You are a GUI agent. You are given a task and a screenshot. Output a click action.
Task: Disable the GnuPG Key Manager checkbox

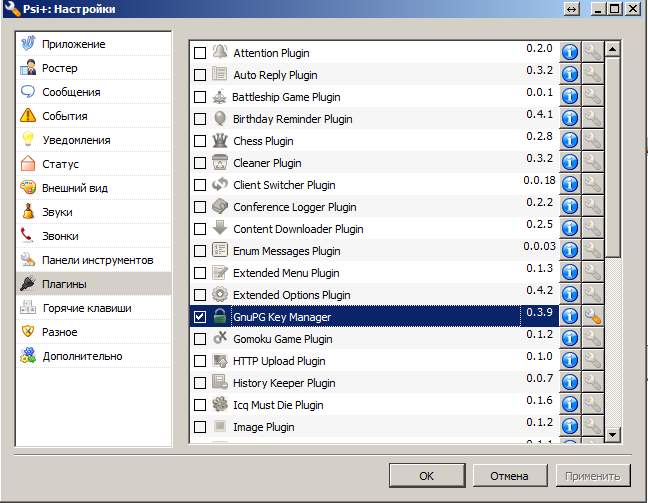point(200,317)
